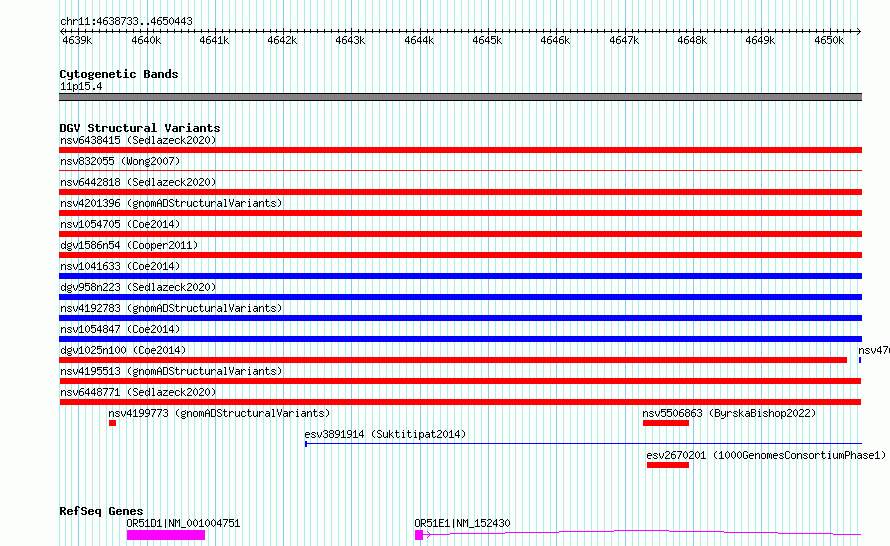
Task: Click the 11p15.4 band label
Action: click(x=81, y=87)
